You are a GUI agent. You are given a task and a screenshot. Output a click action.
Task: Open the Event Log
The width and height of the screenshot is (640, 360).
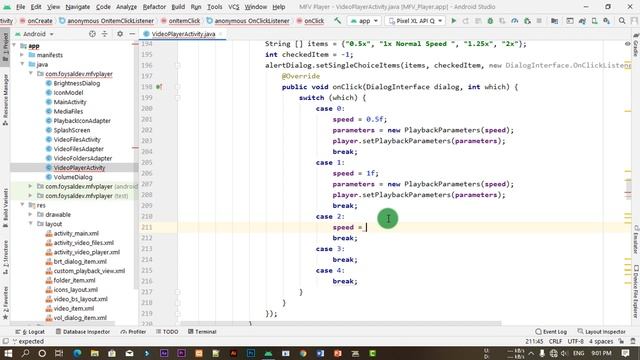[551, 332]
